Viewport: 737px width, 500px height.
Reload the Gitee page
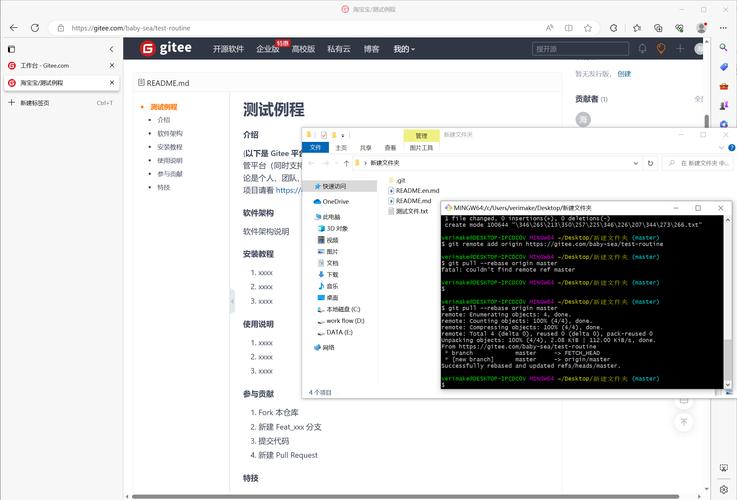click(x=35, y=28)
